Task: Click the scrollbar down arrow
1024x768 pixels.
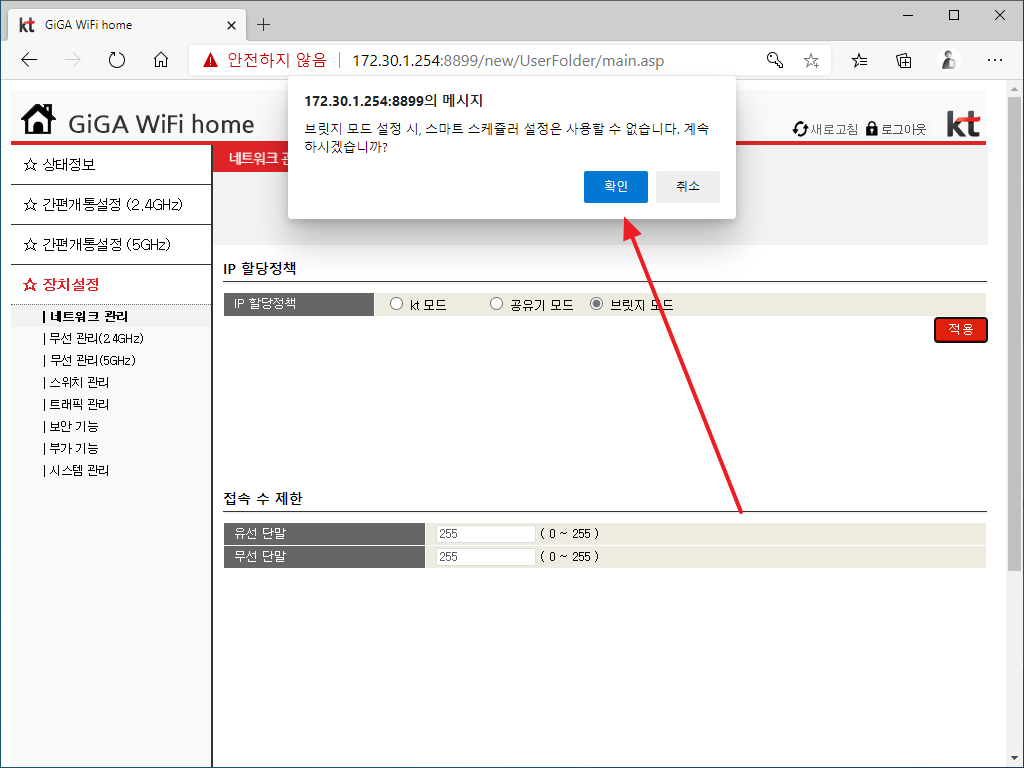Action: [x=1014, y=759]
